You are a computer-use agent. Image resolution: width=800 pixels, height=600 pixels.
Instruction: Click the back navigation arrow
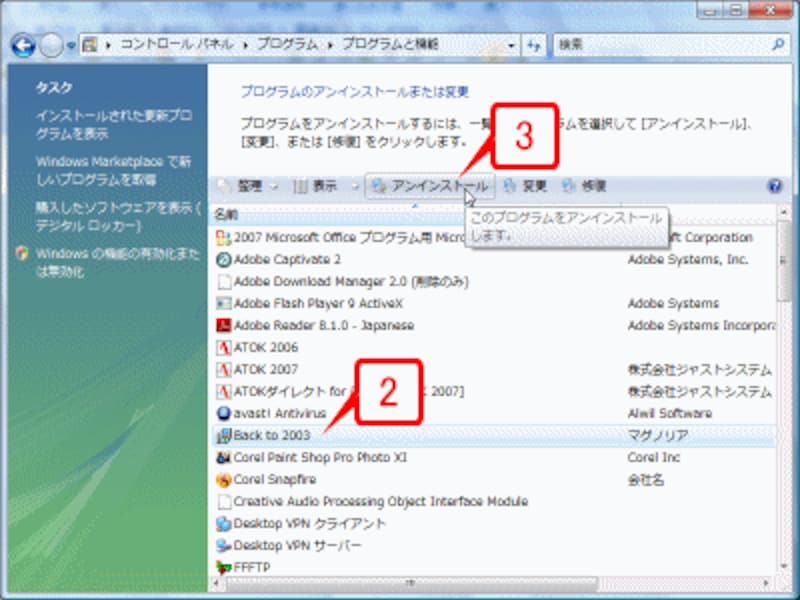[22, 44]
